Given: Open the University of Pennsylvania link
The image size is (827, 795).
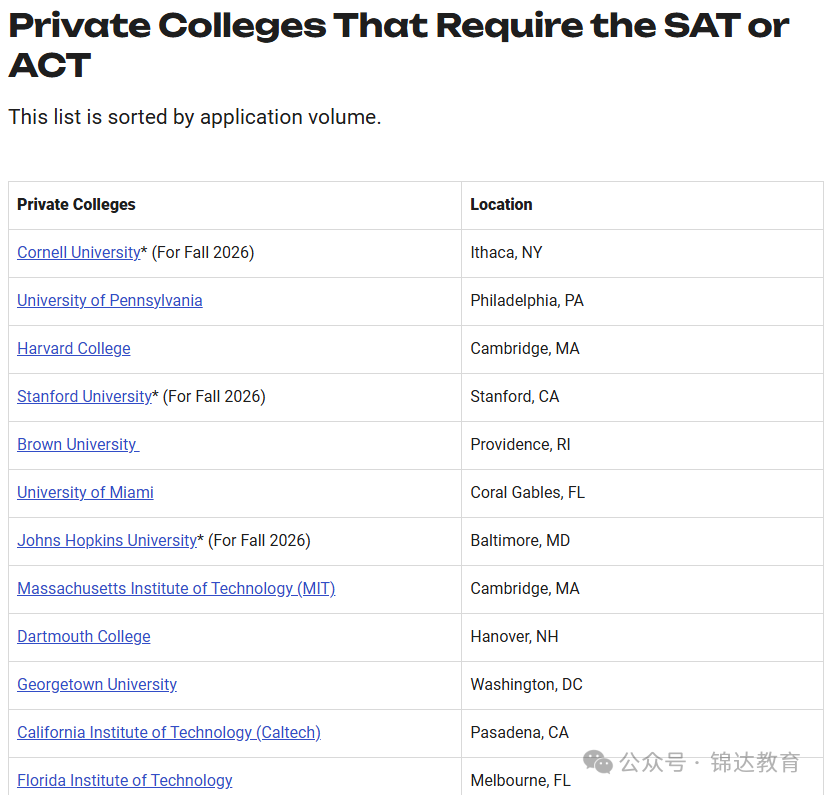Looking at the screenshot, I should pos(110,301).
